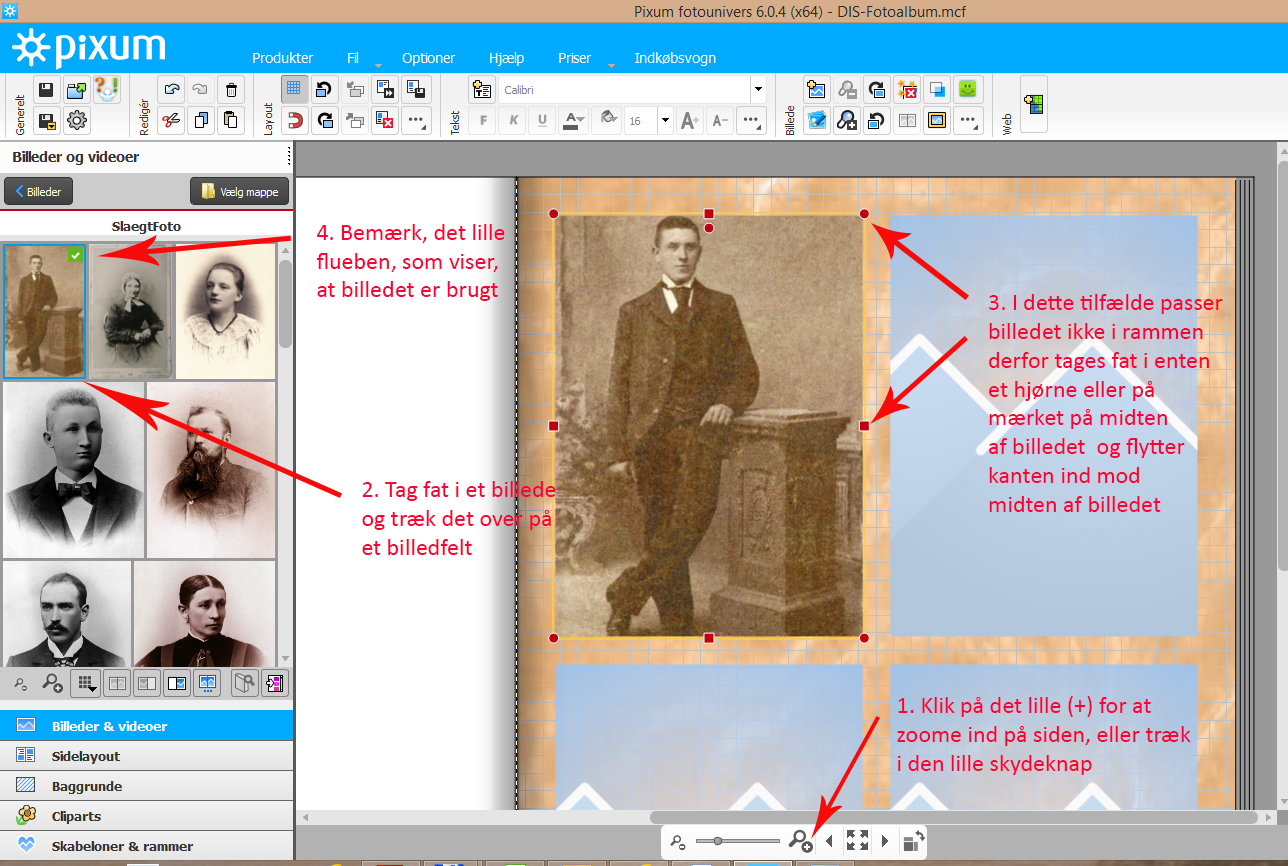Click the paste clipboard icon
The height and width of the screenshot is (866, 1288).
pyautogui.click(x=231, y=121)
